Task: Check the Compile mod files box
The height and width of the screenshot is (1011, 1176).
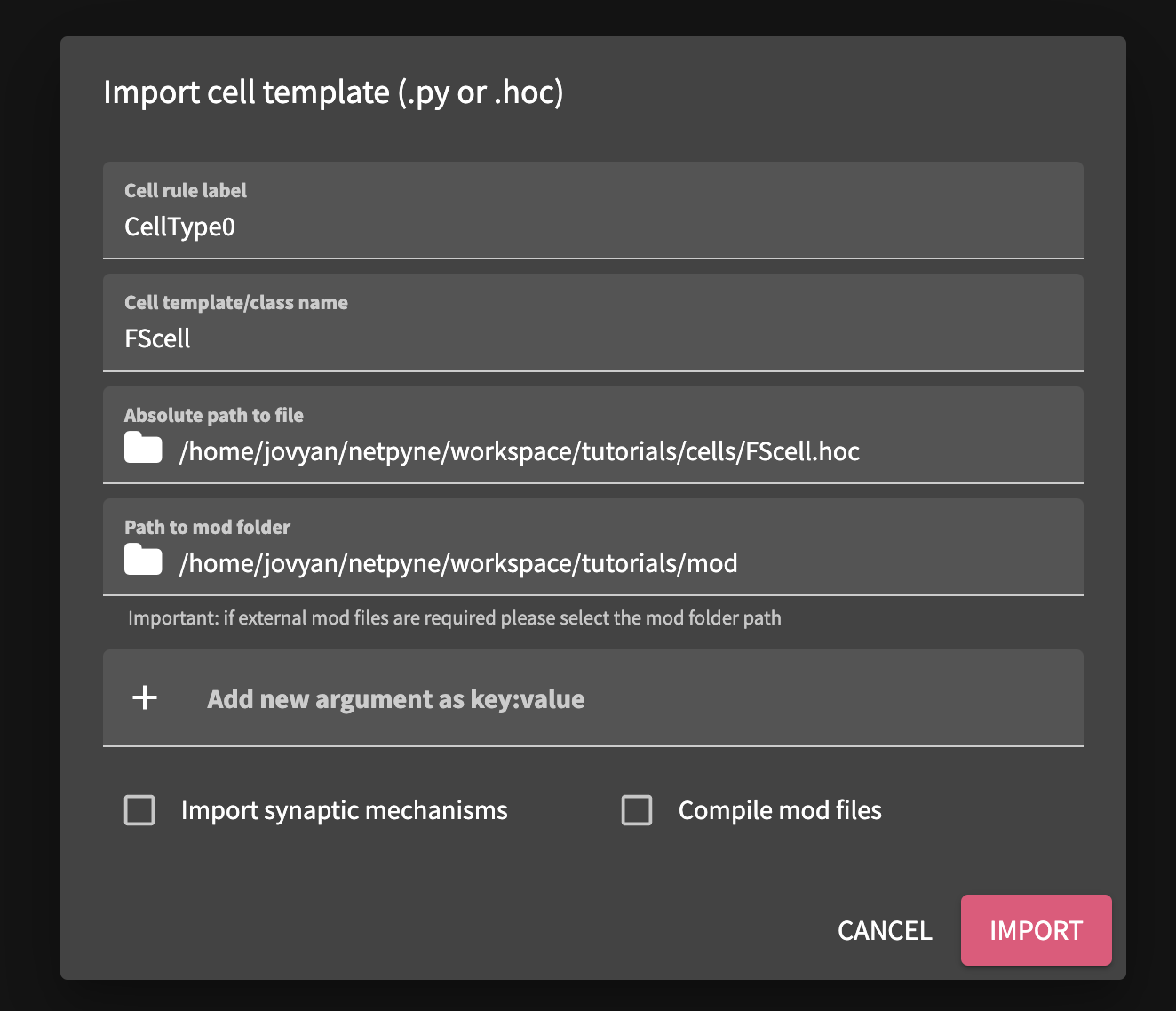Action: 637,809
